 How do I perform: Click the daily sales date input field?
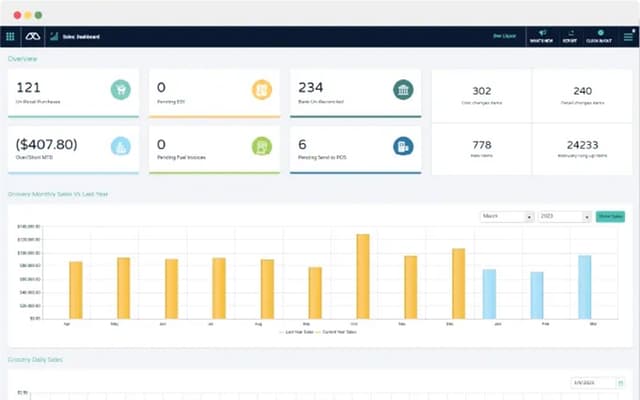[x=593, y=383]
